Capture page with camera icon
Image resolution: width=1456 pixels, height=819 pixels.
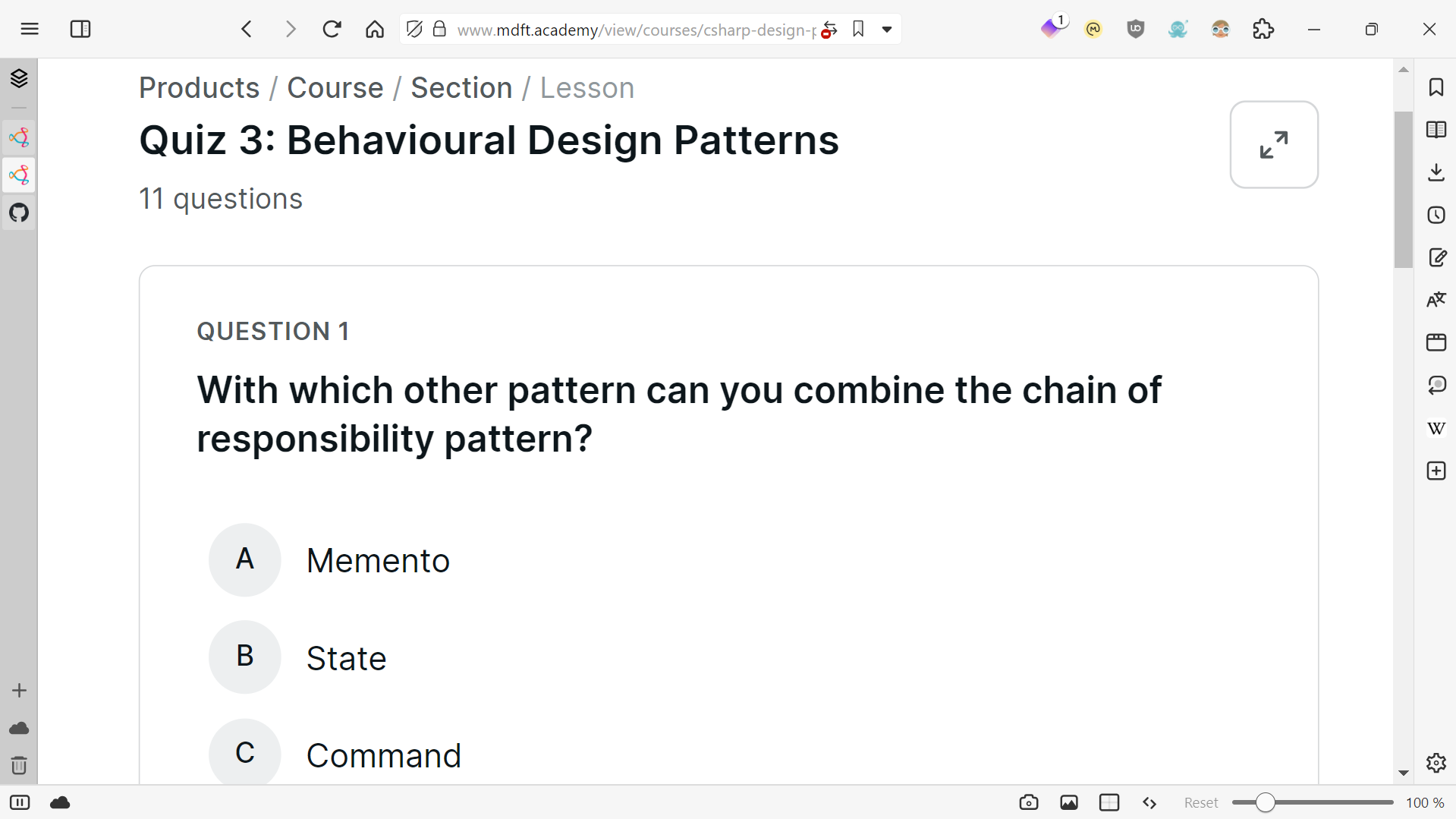1028,802
